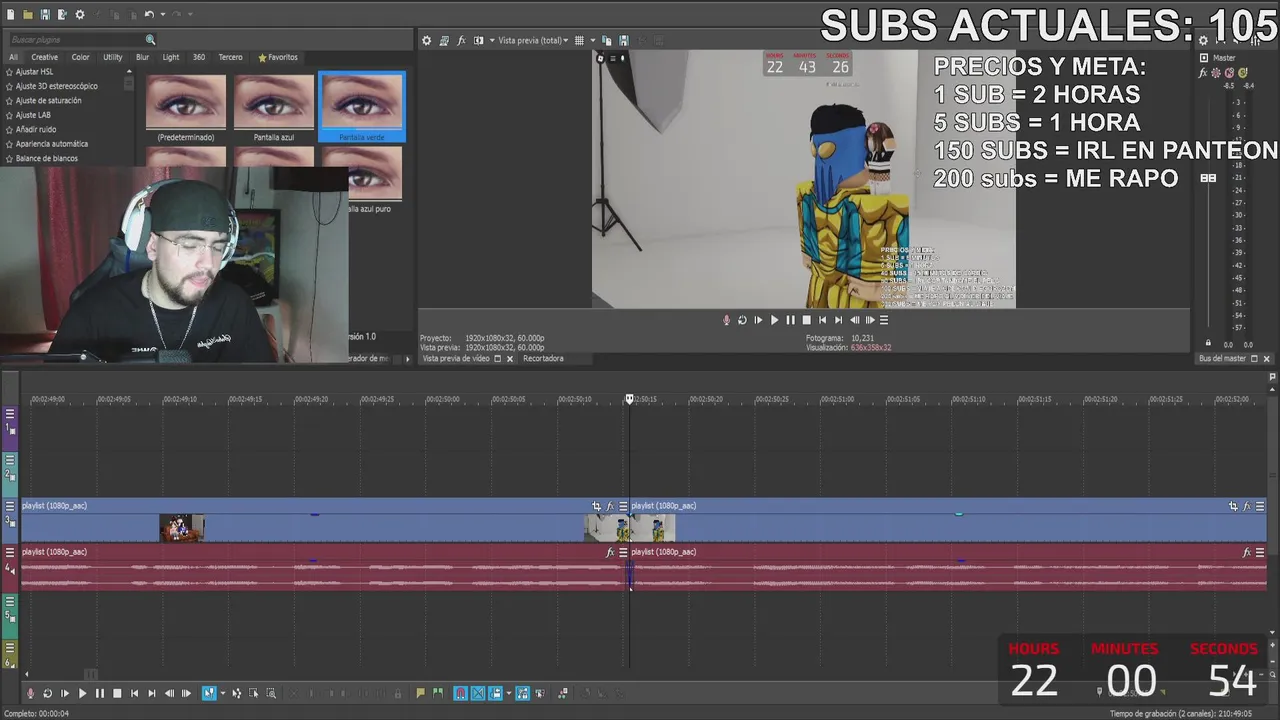Viewport: 1280px width, 720px height.
Task: Toggle loop playback in the timeline transport
Action: pyautogui.click(x=47, y=693)
